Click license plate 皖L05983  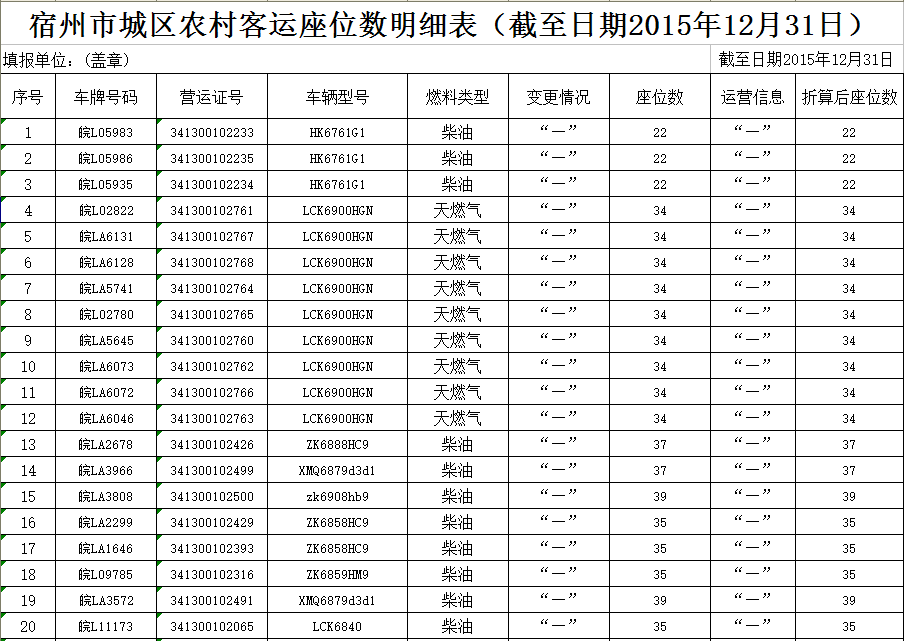(x=106, y=133)
